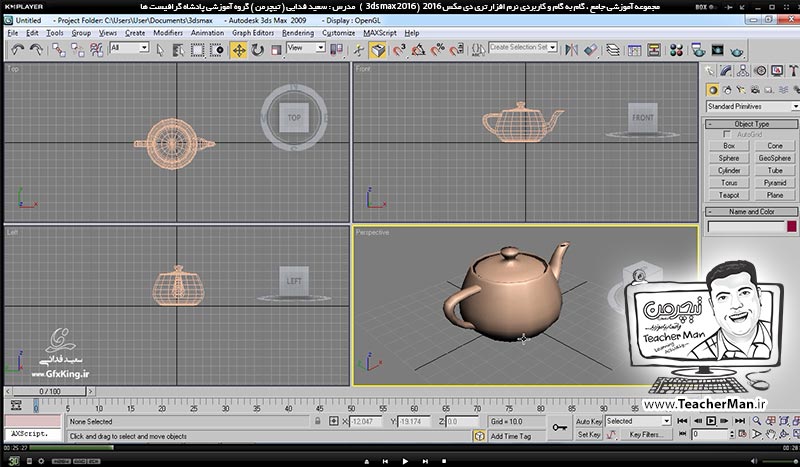Click the KMPlayer play button

(405, 461)
